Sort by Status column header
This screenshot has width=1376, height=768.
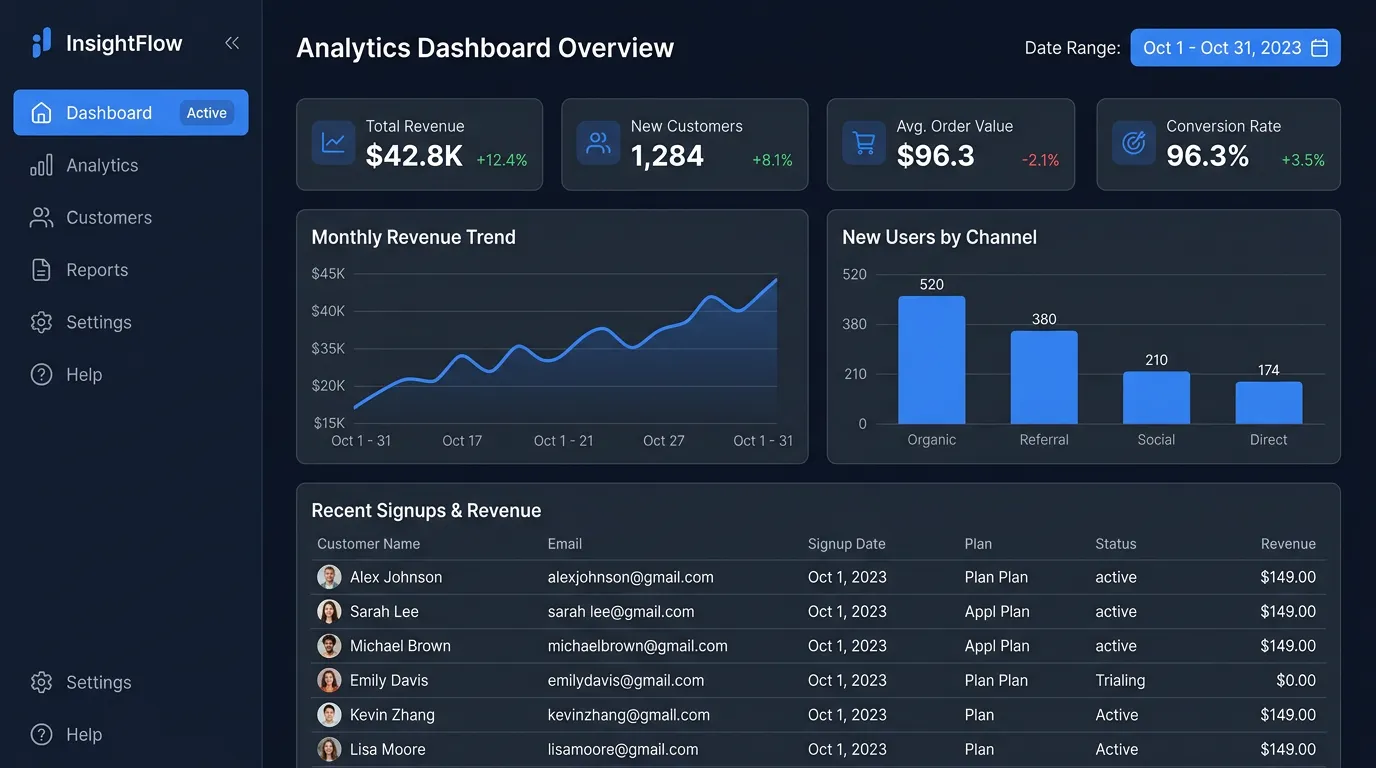(1116, 544)
